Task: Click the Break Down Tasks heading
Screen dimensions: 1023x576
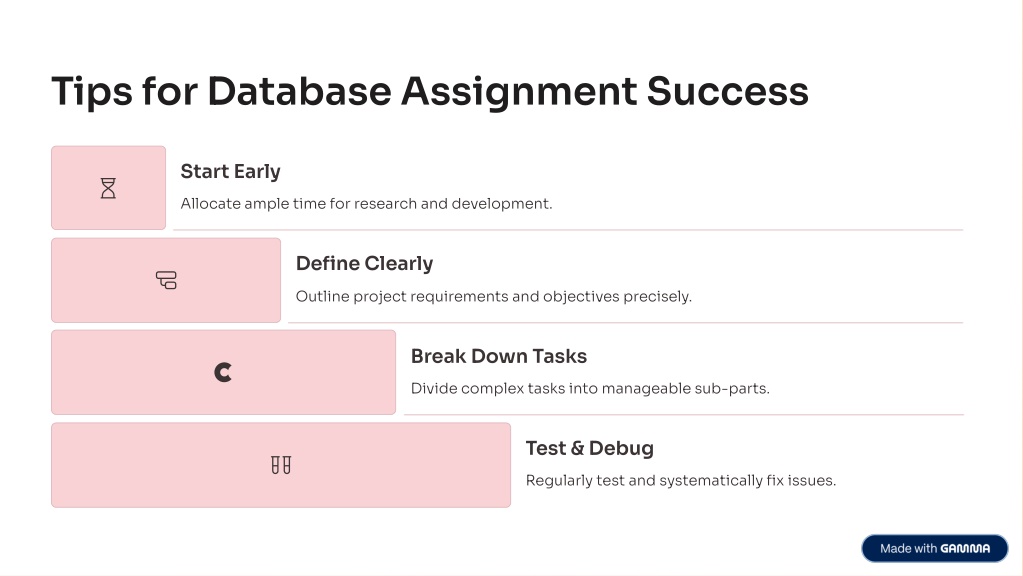Action: point(498,356)
